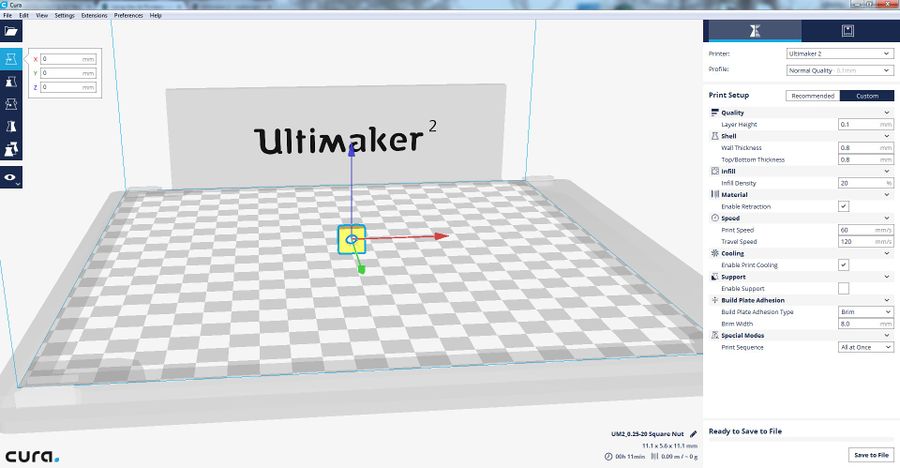Collapse the Cooling section chevron
Viewport: 900px width, 468px height.
pyautogui.click(x=887, y=254)
